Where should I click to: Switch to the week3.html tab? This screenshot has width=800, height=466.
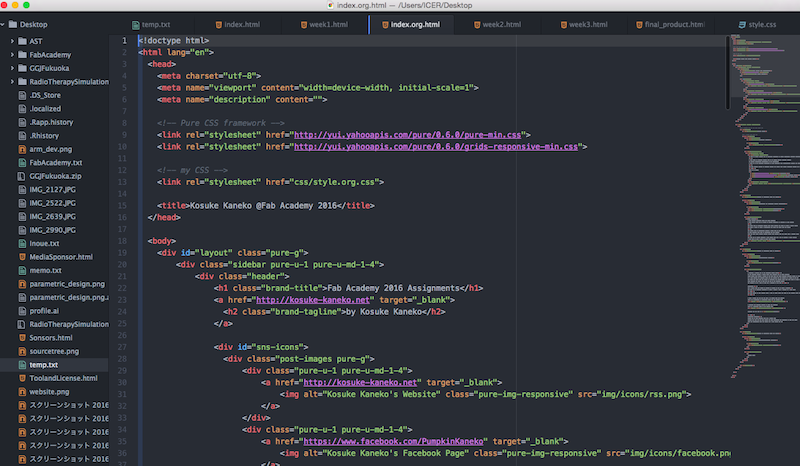585,24
